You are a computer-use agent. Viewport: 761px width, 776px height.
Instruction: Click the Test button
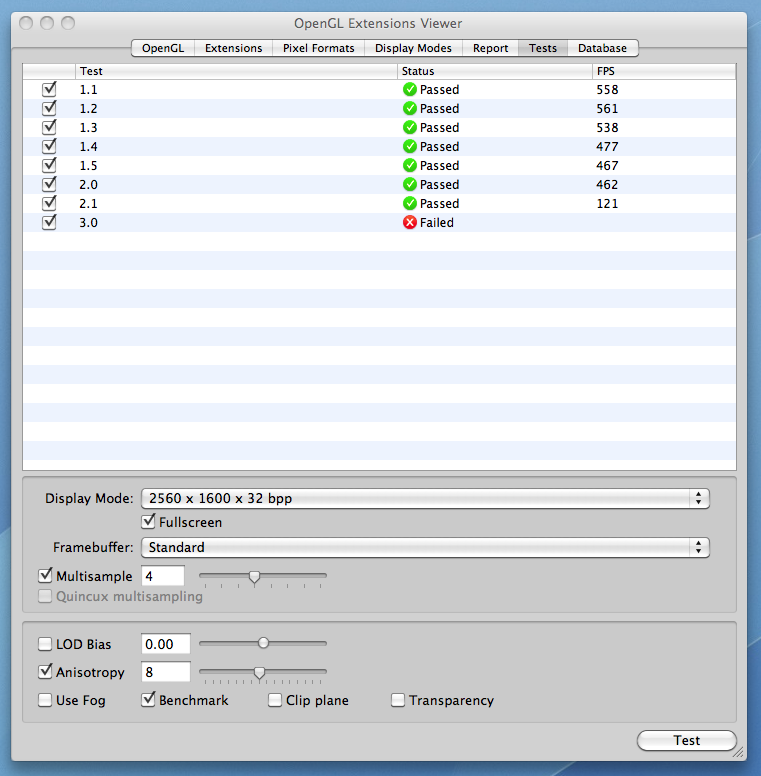coord(687,740)
